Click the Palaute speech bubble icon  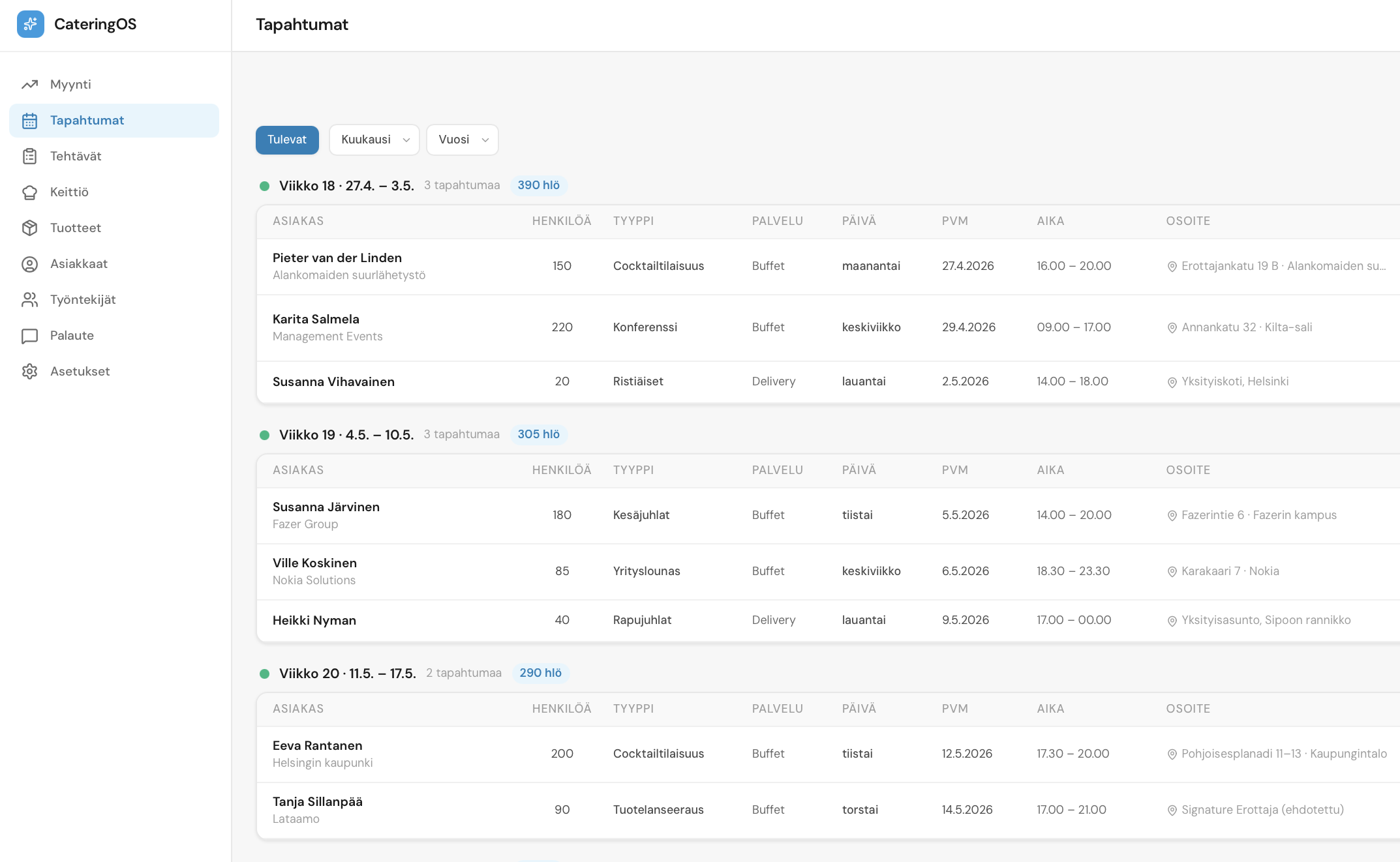coord(29,336)
